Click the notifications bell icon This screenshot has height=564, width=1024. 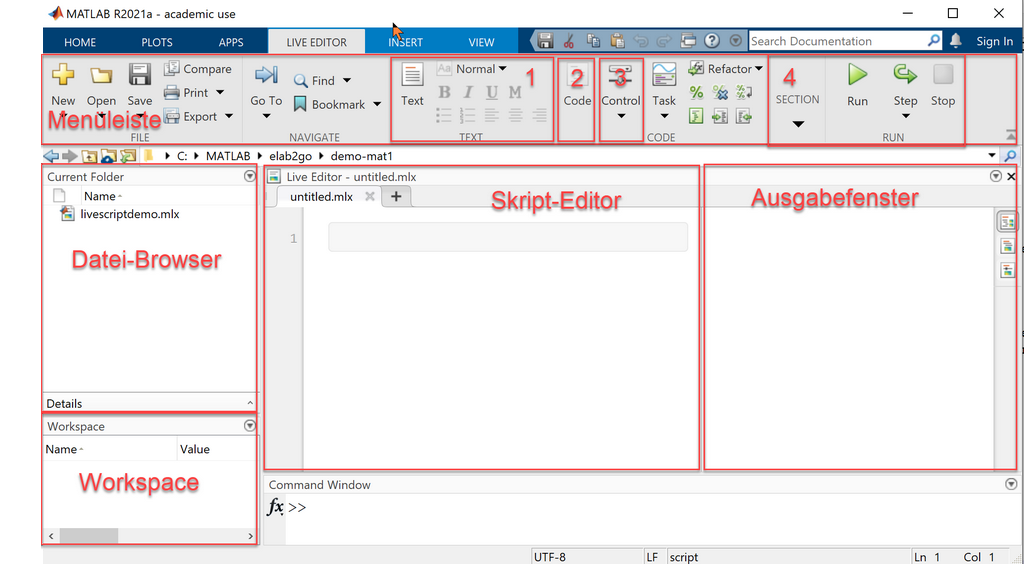click(955, 40)
